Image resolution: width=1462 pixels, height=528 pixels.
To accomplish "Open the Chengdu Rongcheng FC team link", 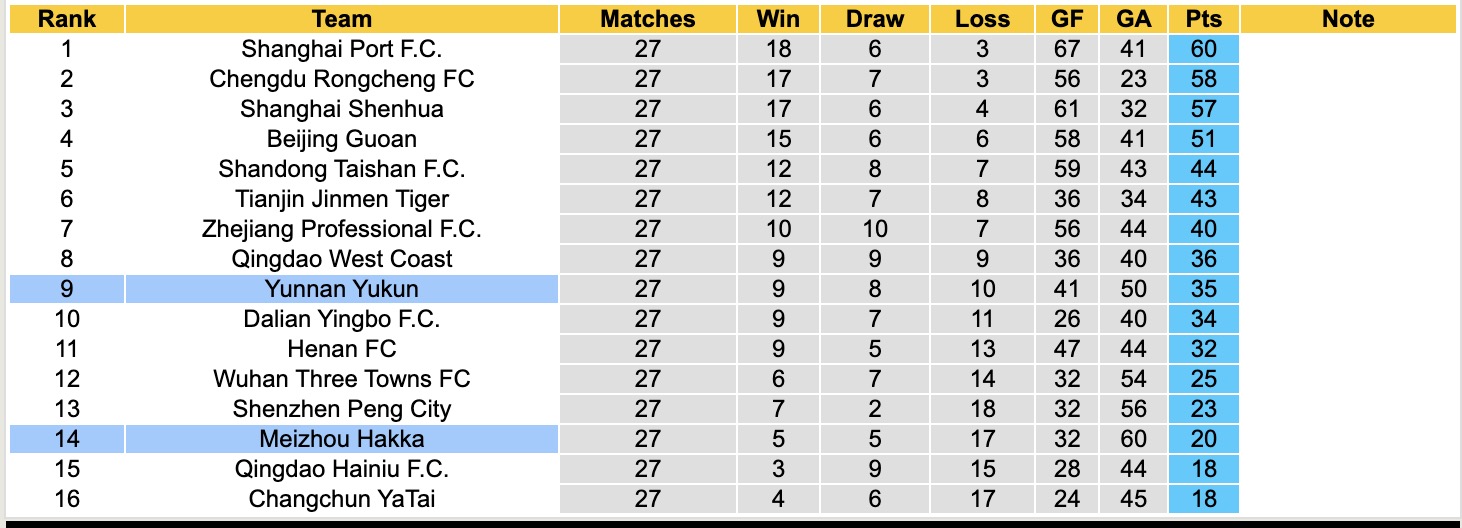I will coord(341,79).
